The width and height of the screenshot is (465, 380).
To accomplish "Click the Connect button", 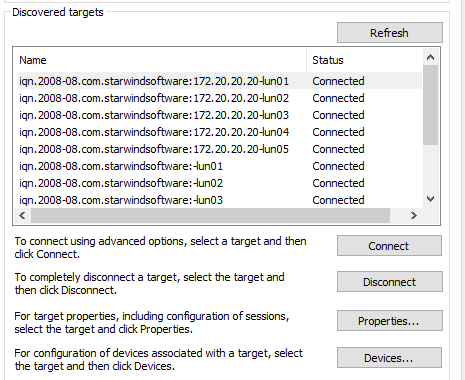I will (x=389, y=246).
